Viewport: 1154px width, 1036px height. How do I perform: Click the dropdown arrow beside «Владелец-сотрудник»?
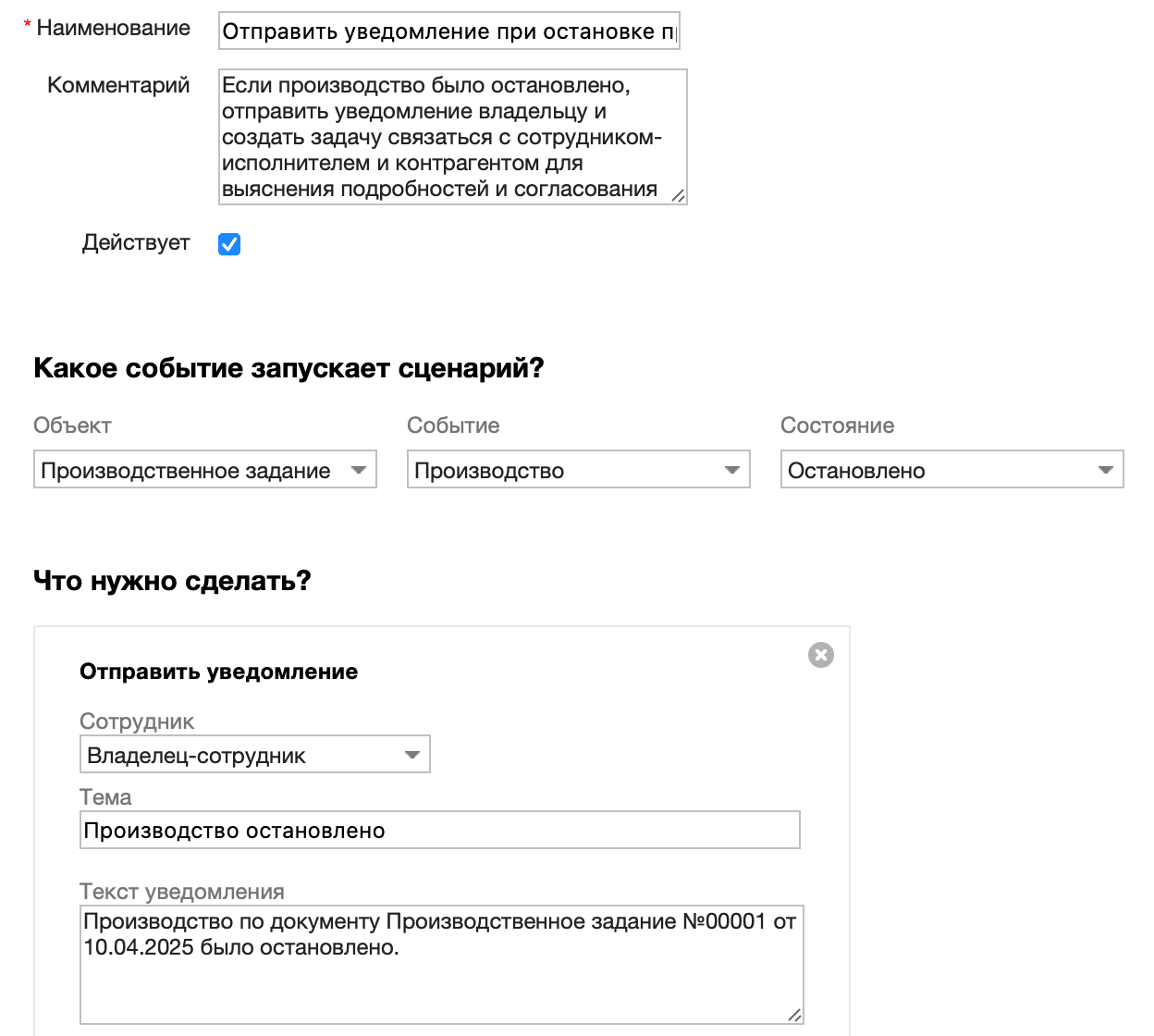tap(412, 754)
